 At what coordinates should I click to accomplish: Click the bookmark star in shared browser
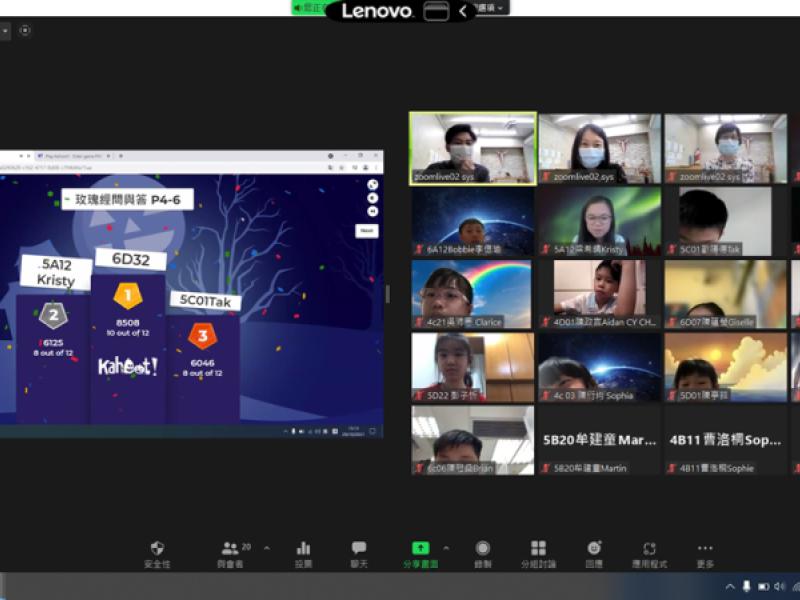pos(342,167)
